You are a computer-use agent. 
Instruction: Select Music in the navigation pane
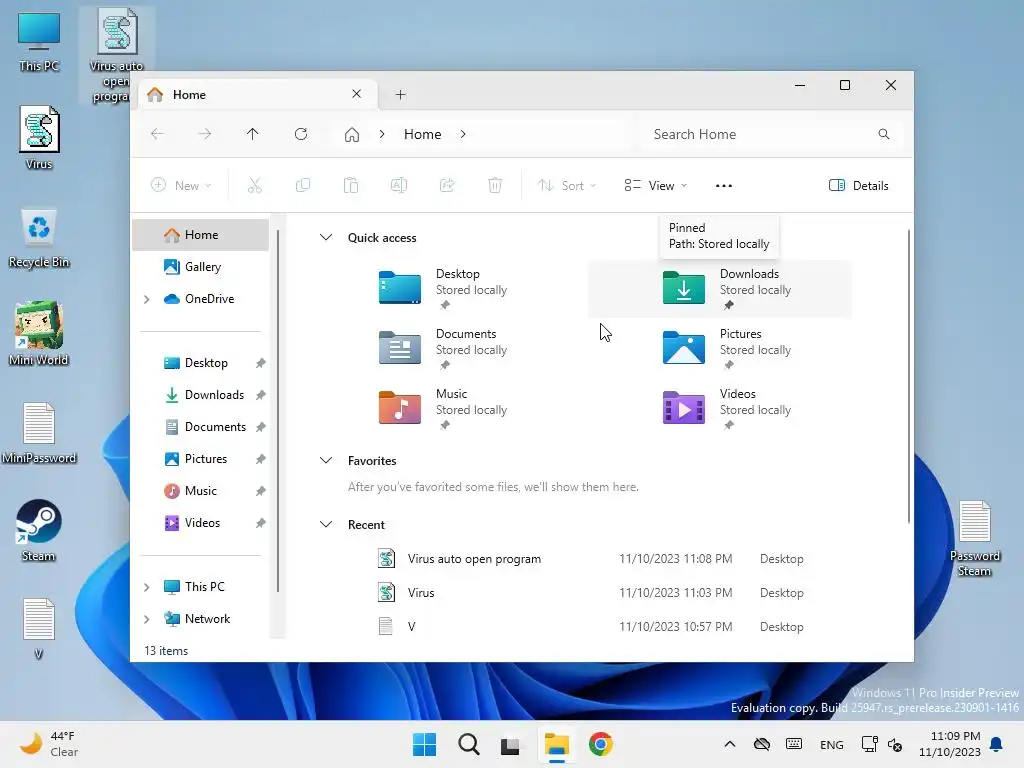click(x=200, y=491)
